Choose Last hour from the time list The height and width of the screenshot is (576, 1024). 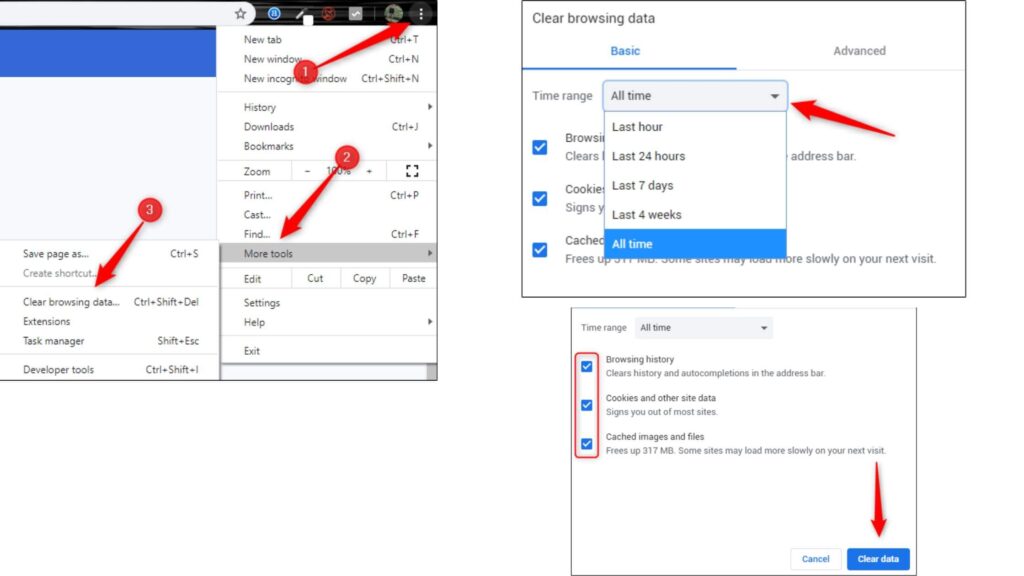[637, 128]
